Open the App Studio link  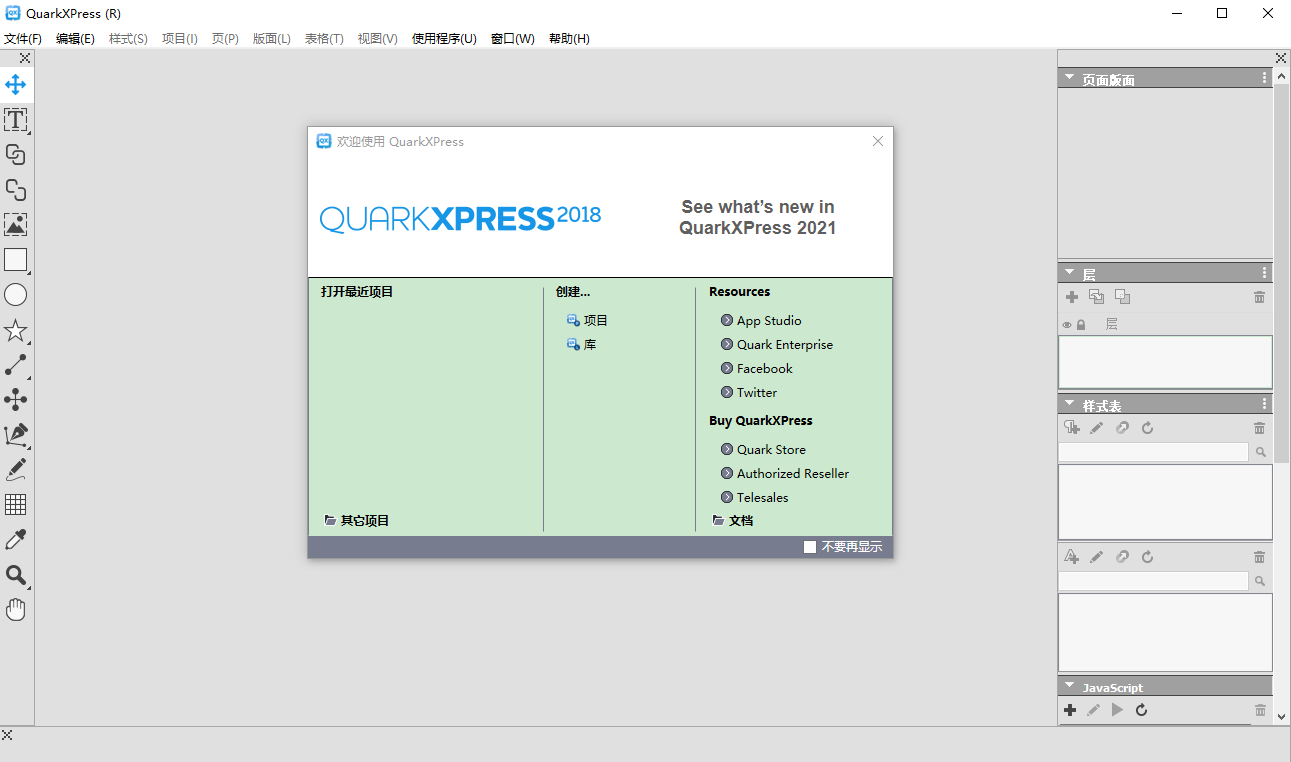coord(761,321)
